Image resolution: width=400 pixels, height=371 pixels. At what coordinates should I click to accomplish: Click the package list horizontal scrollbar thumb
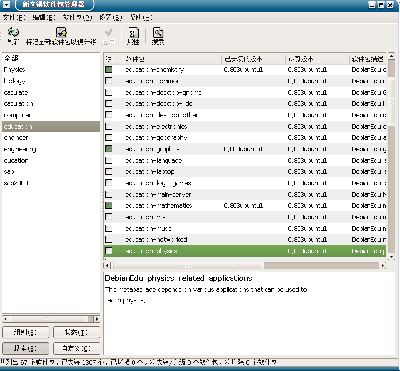pos(188,266)
